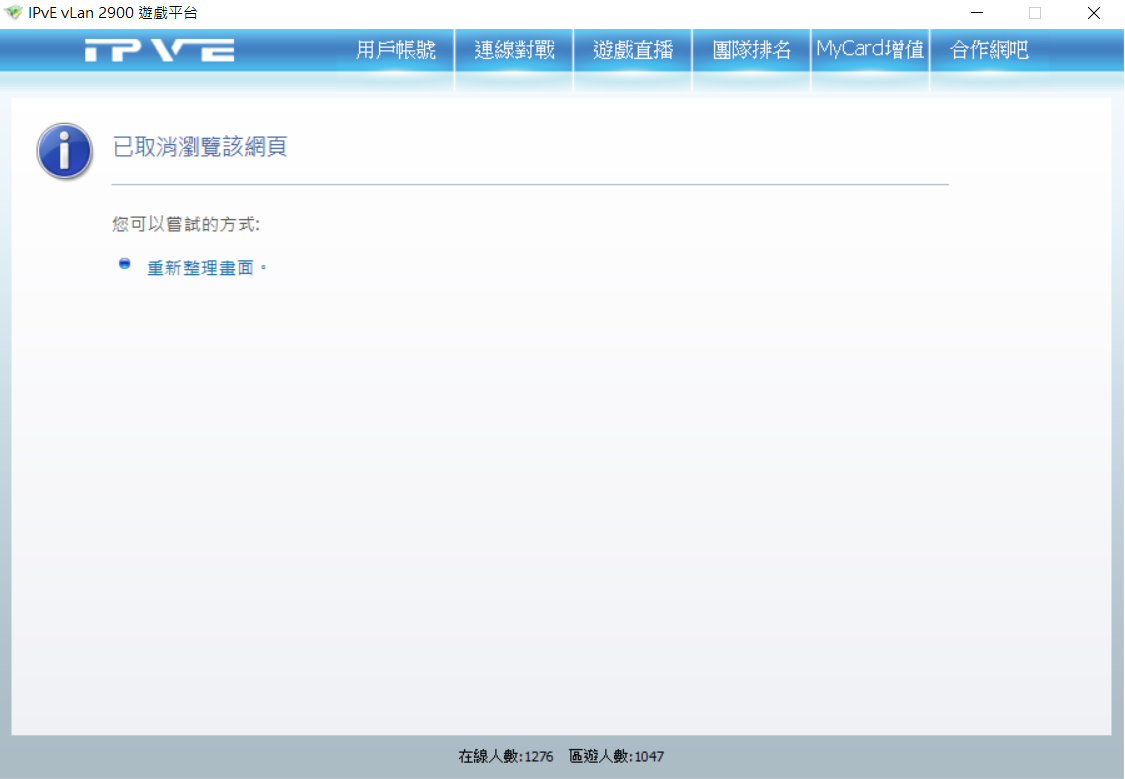Click the blue bullet beside 重新整理畫面

(x=124, y=264)
